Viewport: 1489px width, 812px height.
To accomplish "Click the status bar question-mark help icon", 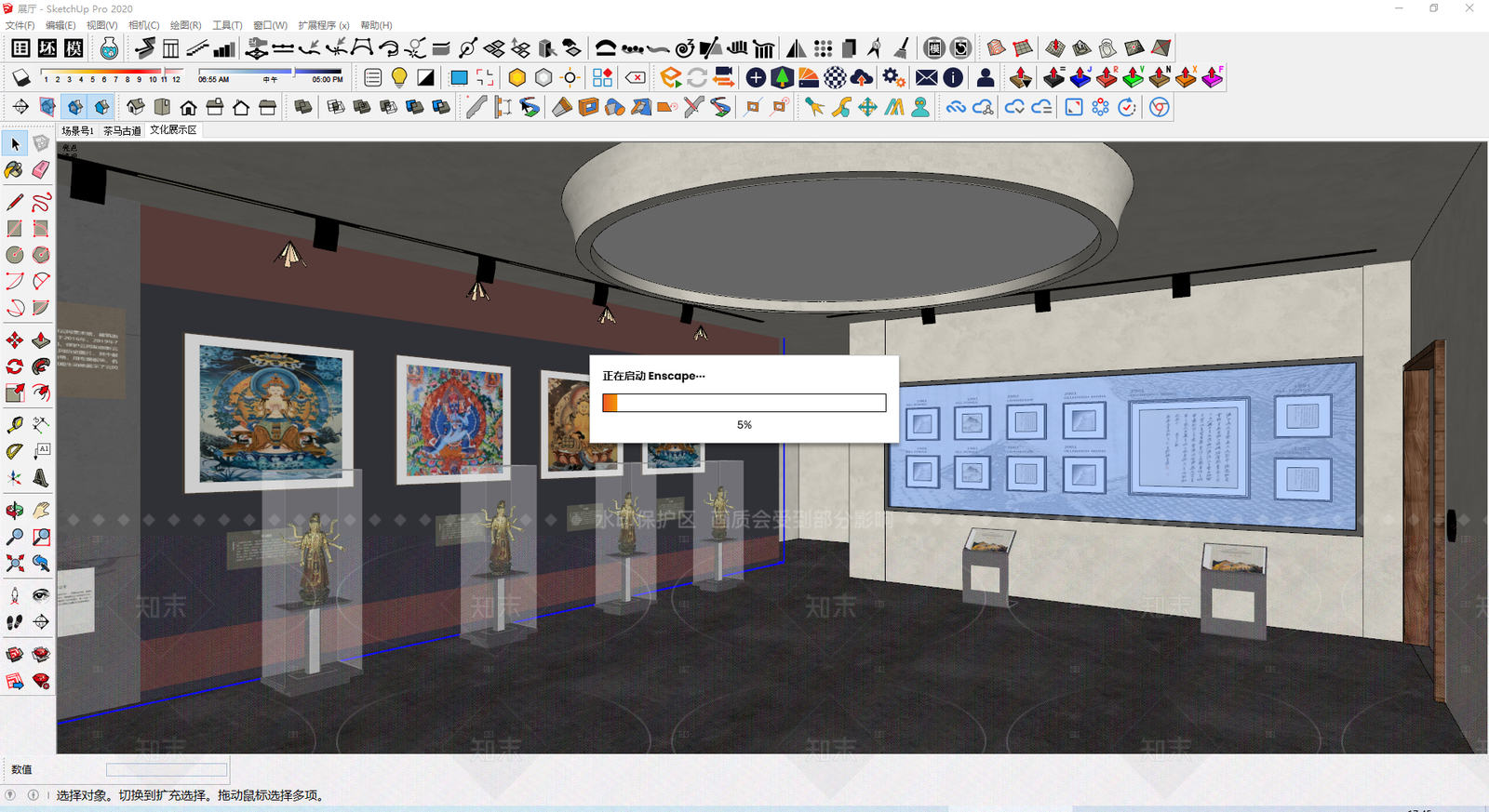I will tap(10, 795).
